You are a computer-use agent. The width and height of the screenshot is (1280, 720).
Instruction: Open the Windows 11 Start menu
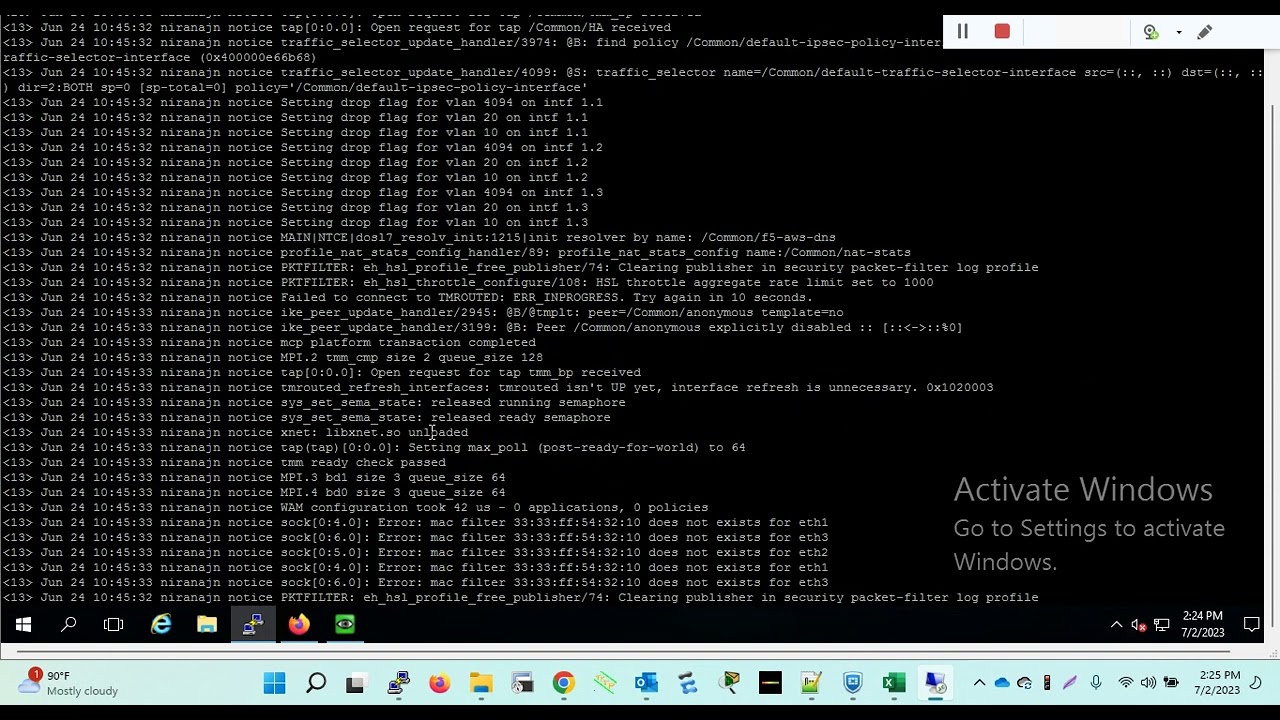[x=274, y=684]
